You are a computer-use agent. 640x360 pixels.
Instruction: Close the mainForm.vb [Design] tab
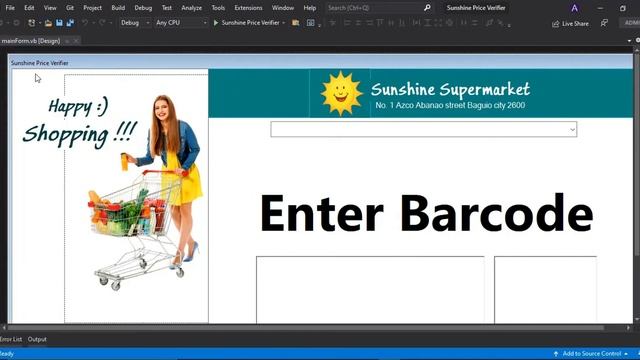coord(76,41)
